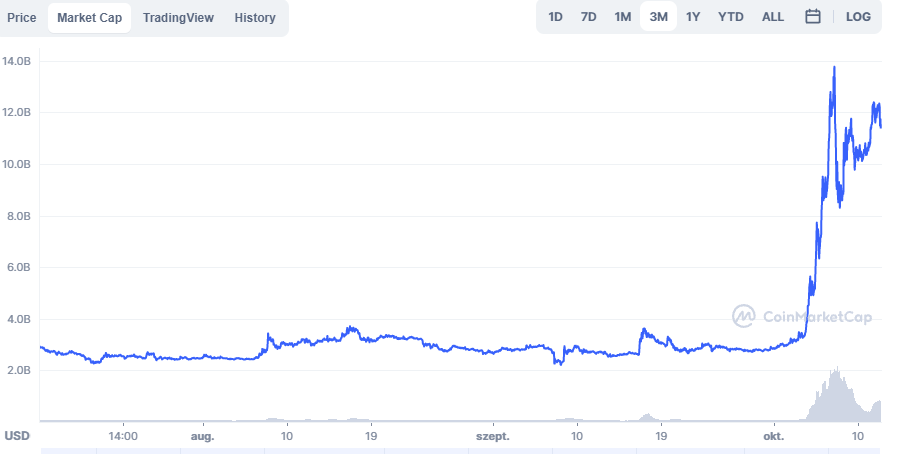Switch to the Price tab
Viewport: 910px width, 454px height.
coord(21,18)
